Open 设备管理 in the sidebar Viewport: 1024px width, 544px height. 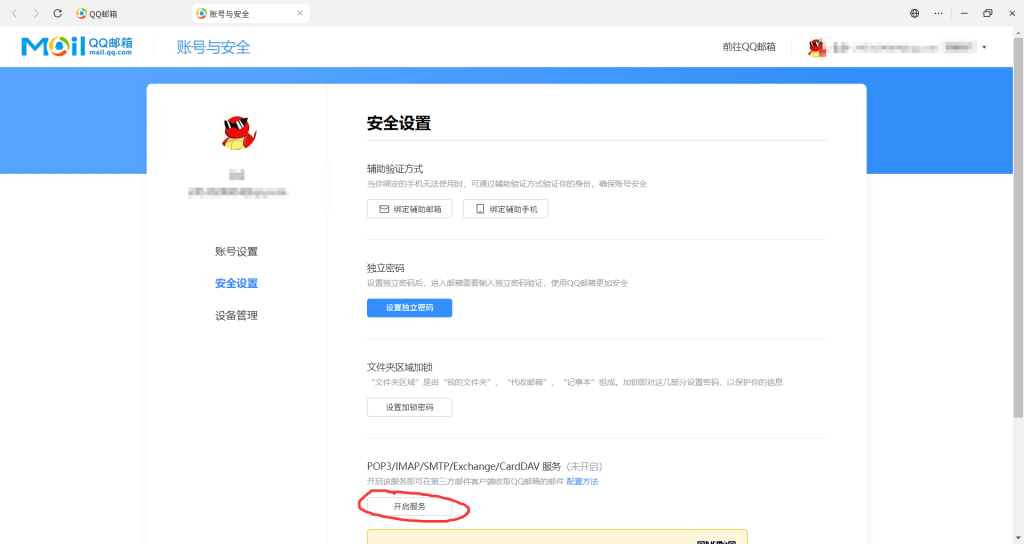(x=236, y=315)
